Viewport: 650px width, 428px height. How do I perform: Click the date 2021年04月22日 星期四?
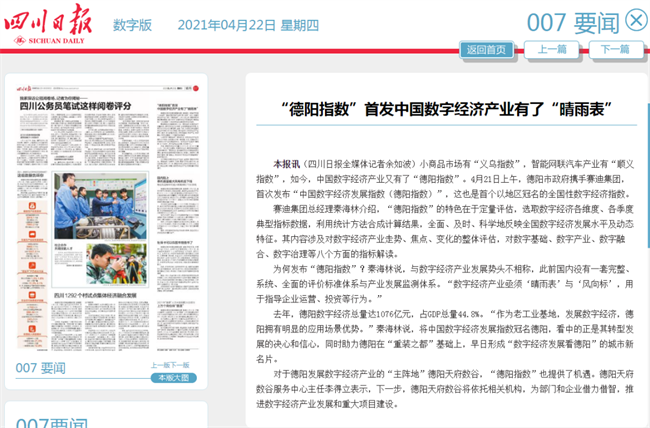pos(248,25)
